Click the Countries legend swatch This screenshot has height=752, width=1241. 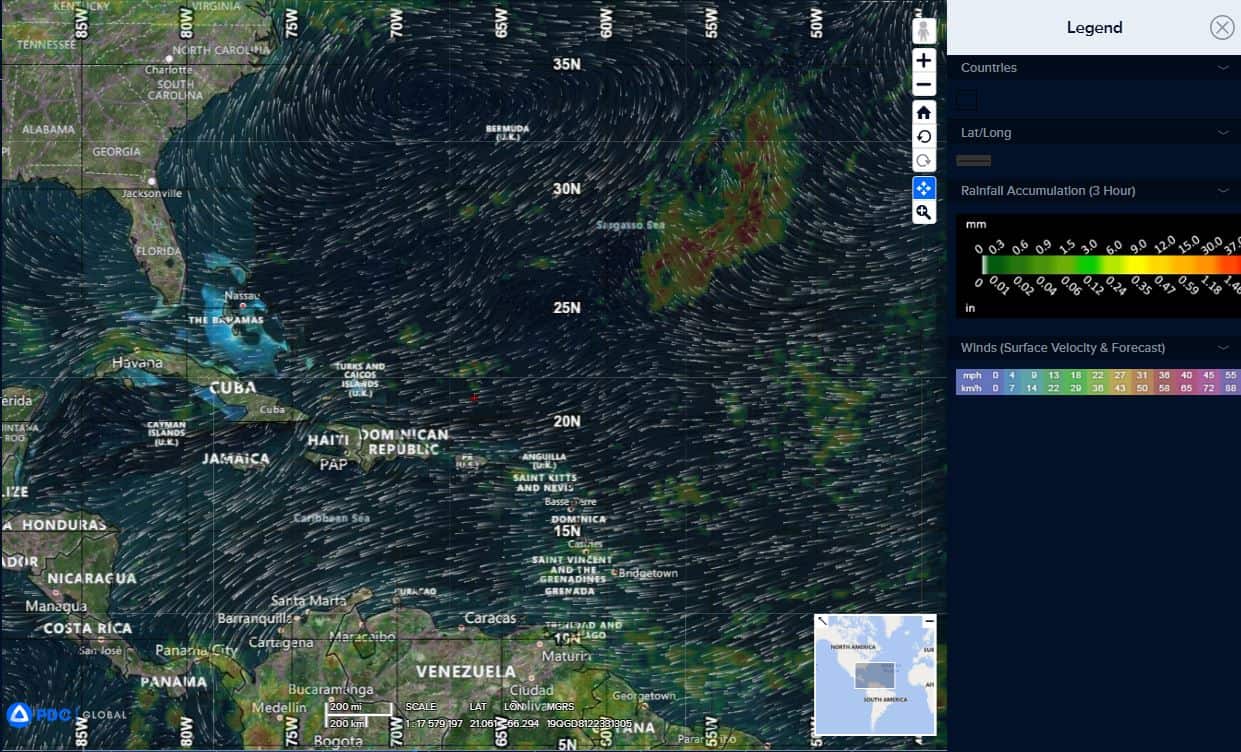[x=967, y=100]
